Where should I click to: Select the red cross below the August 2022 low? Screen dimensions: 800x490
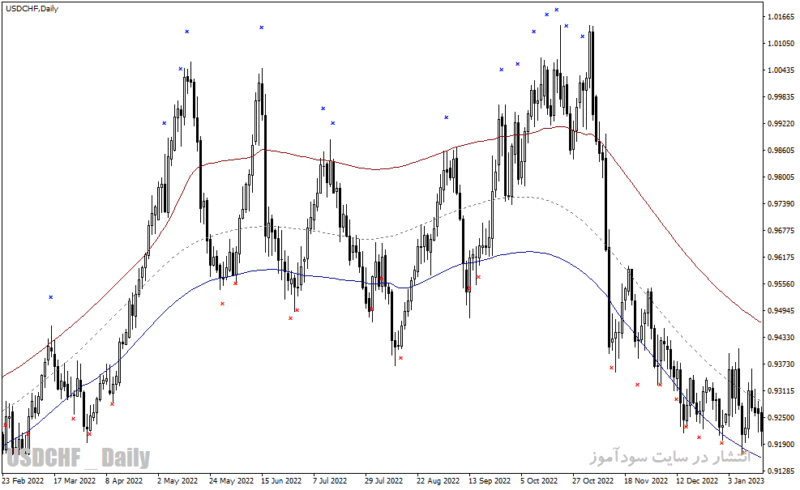coord(401,358)
